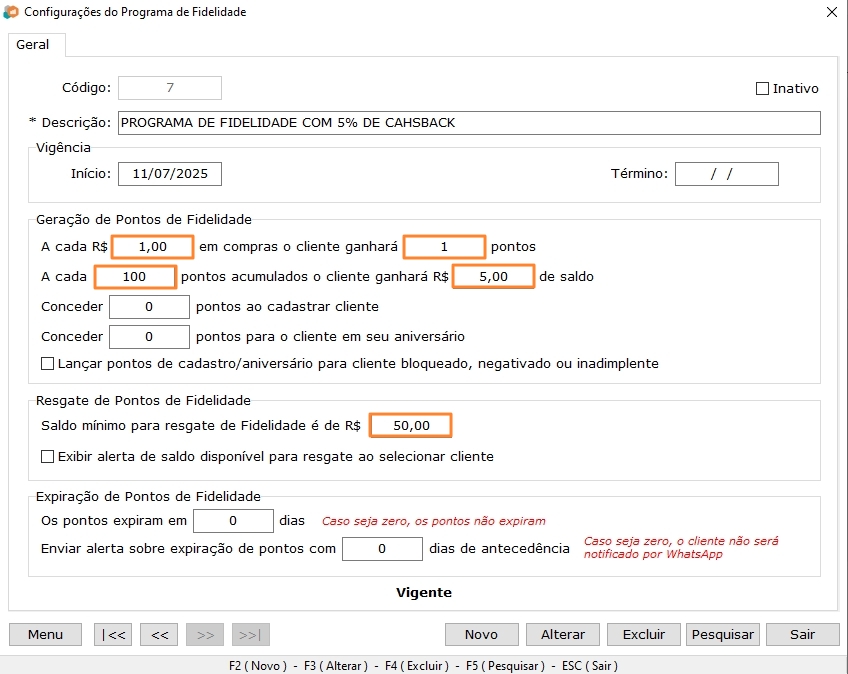This screenshot has height=674, width=848.
Task: Click the next record navigation icon
Action: (204, 634)
